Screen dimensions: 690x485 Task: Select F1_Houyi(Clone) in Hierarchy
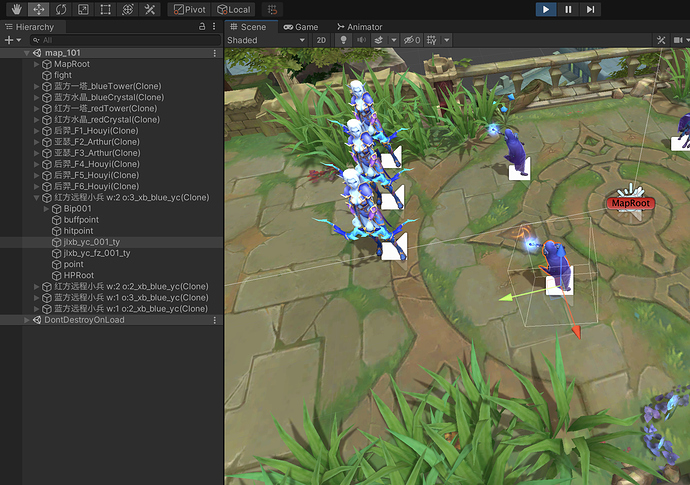(x=96, y=131)
